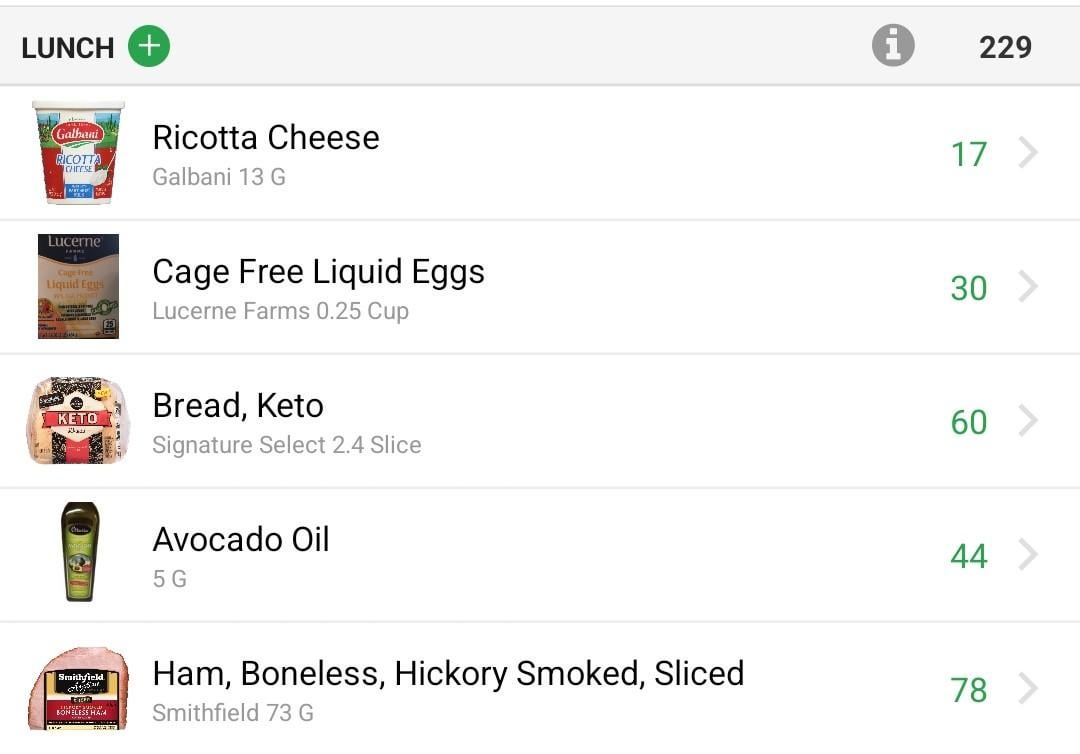The height and width of the screenshot is (754, 1080).
Task: Select the Bread, Keto item title
Action: (x=238, y=406)
